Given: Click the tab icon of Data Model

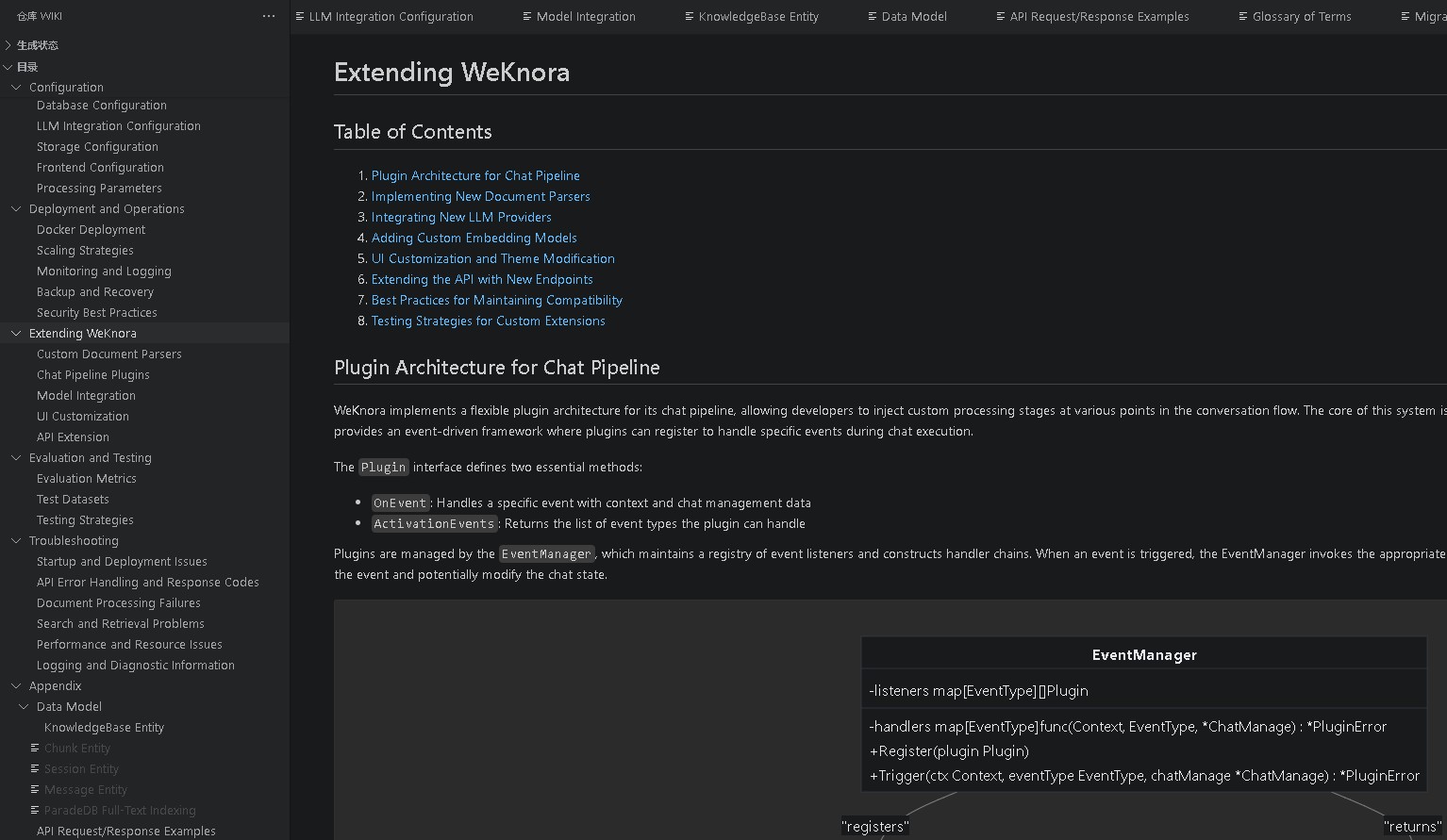Looking at the screenshot, I should coord(873,16).
